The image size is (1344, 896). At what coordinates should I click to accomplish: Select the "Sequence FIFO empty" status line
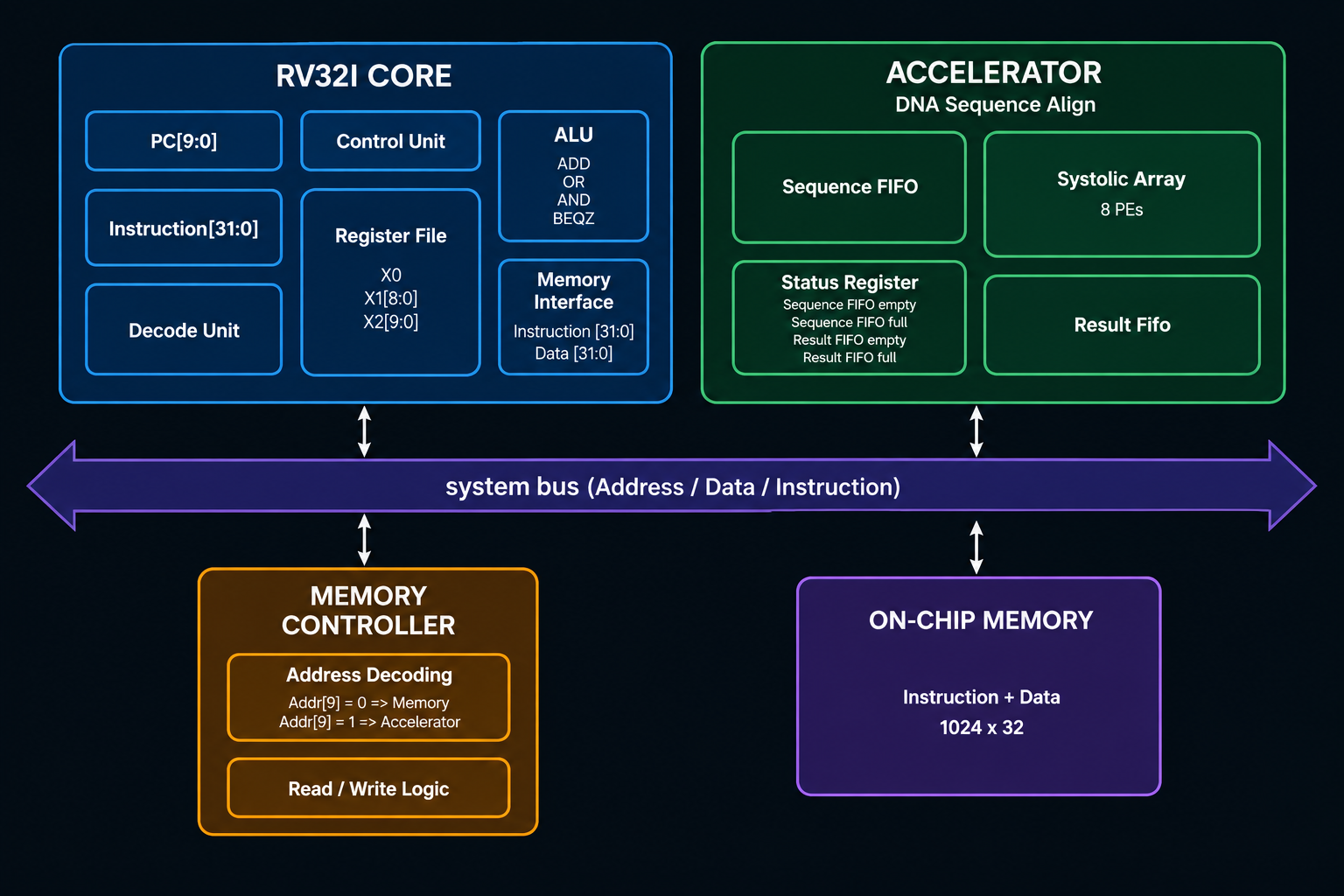click(x=850, y=304)
